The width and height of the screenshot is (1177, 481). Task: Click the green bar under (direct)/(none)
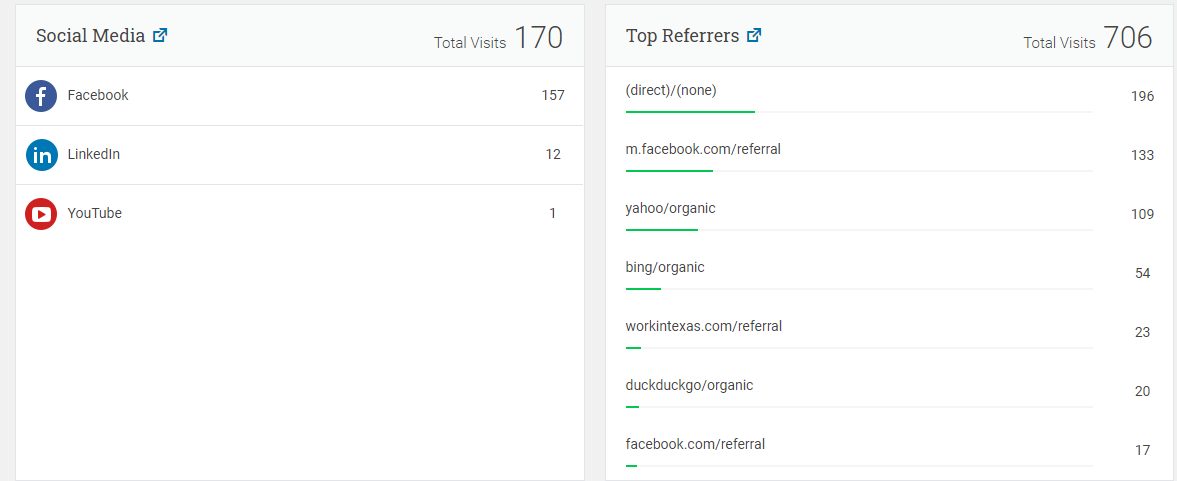point(690,112)
